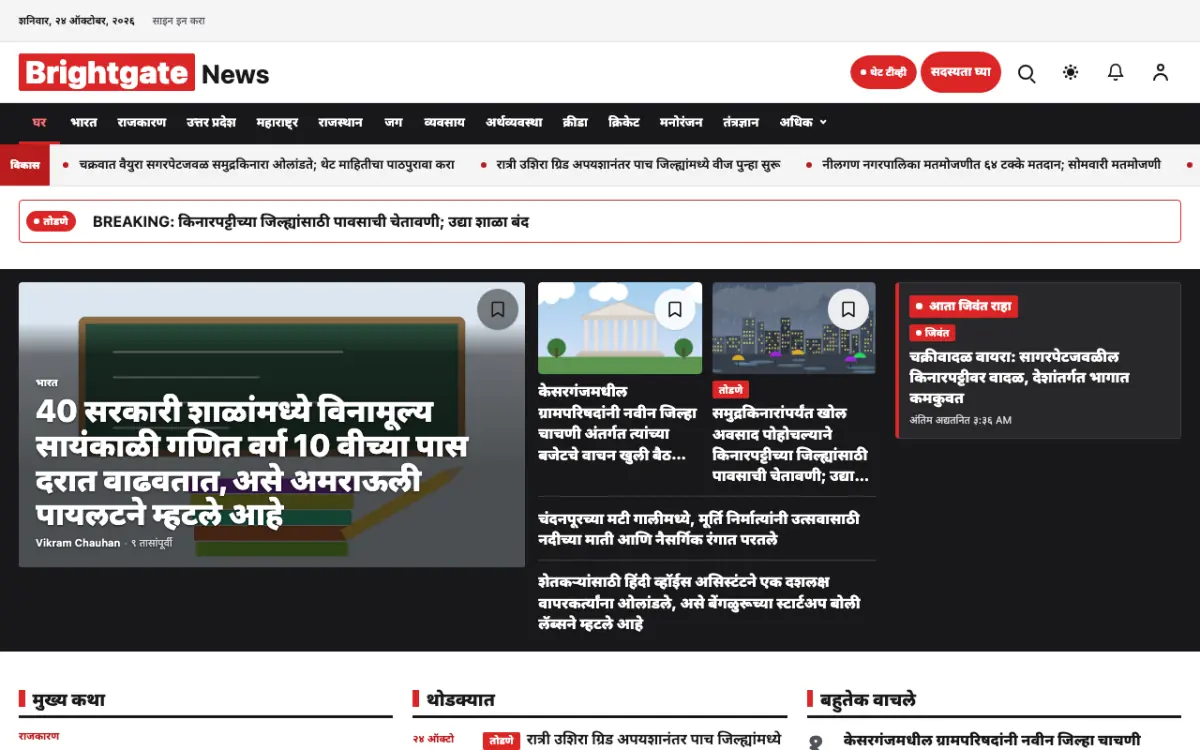This screenshot has width=1200, height=750.
Task: Open the अर्थव्यवस्था navigation item
Action: (514, 122)
